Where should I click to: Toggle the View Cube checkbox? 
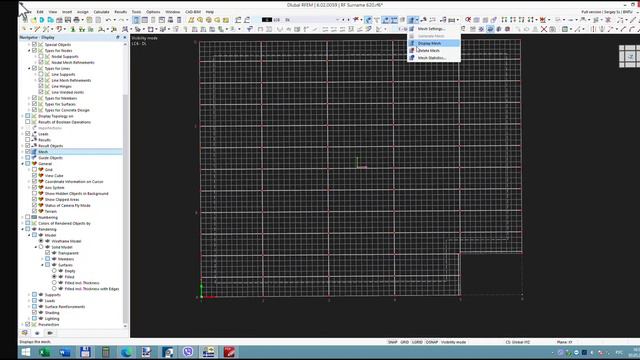(x=34, y=176)
